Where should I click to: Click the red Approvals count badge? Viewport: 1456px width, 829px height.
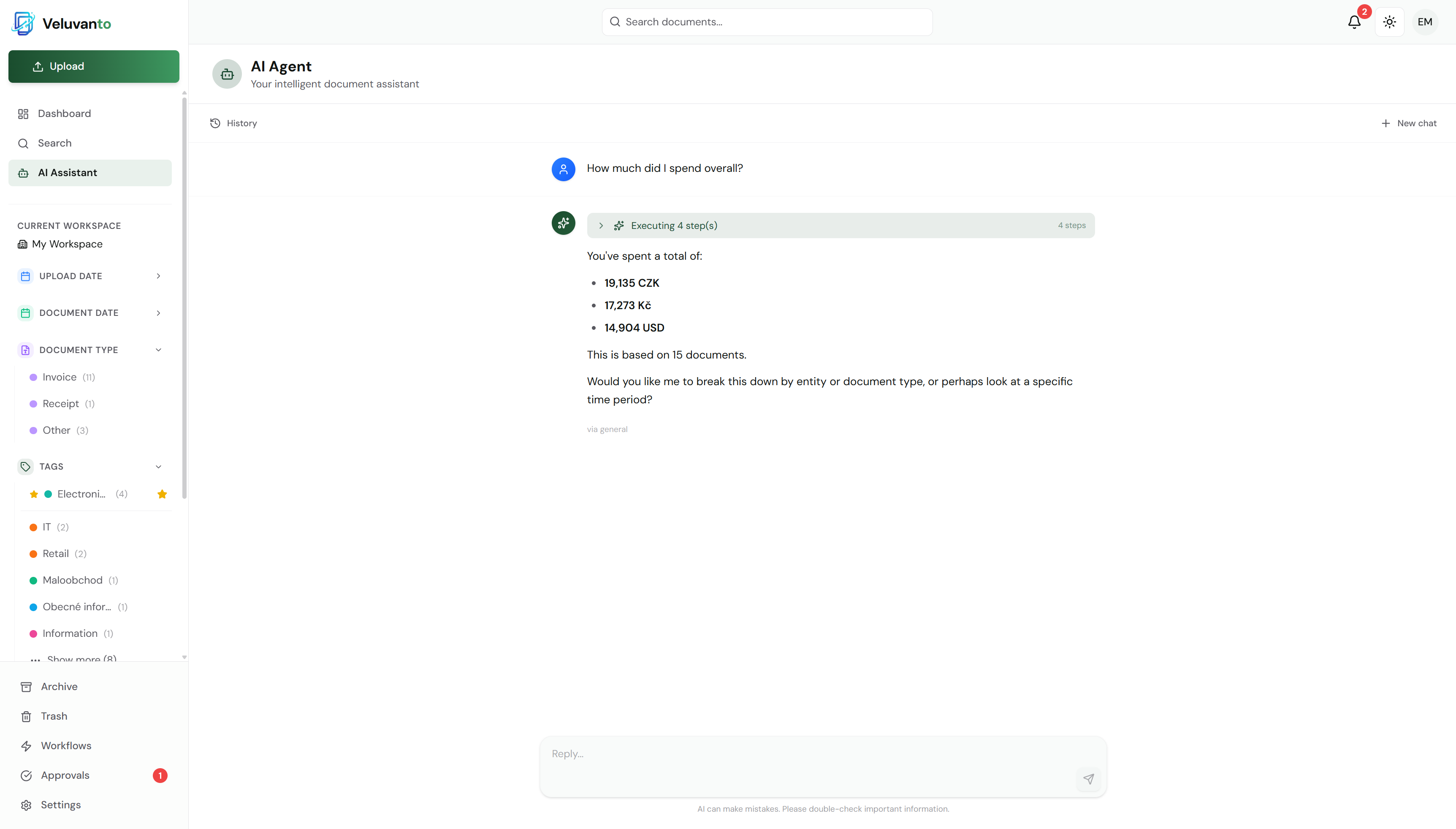tap(160, 775)
